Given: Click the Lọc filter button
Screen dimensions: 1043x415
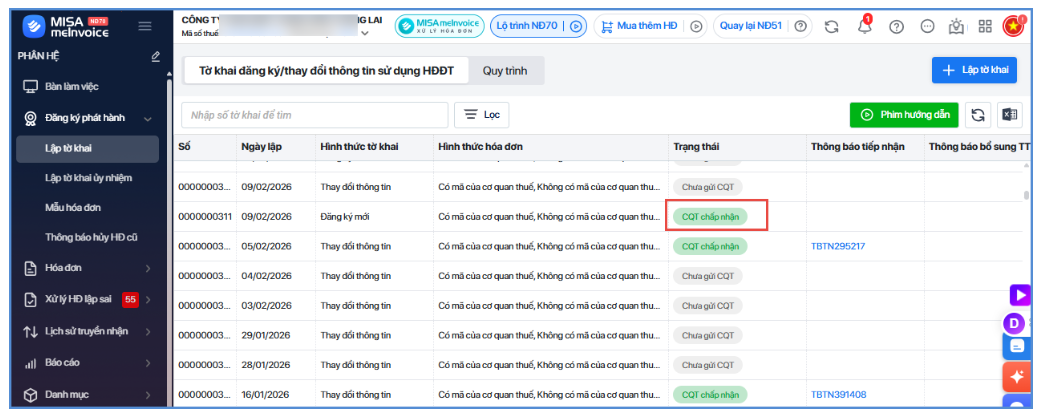Looking at the screenshot, I should point(482,115).
